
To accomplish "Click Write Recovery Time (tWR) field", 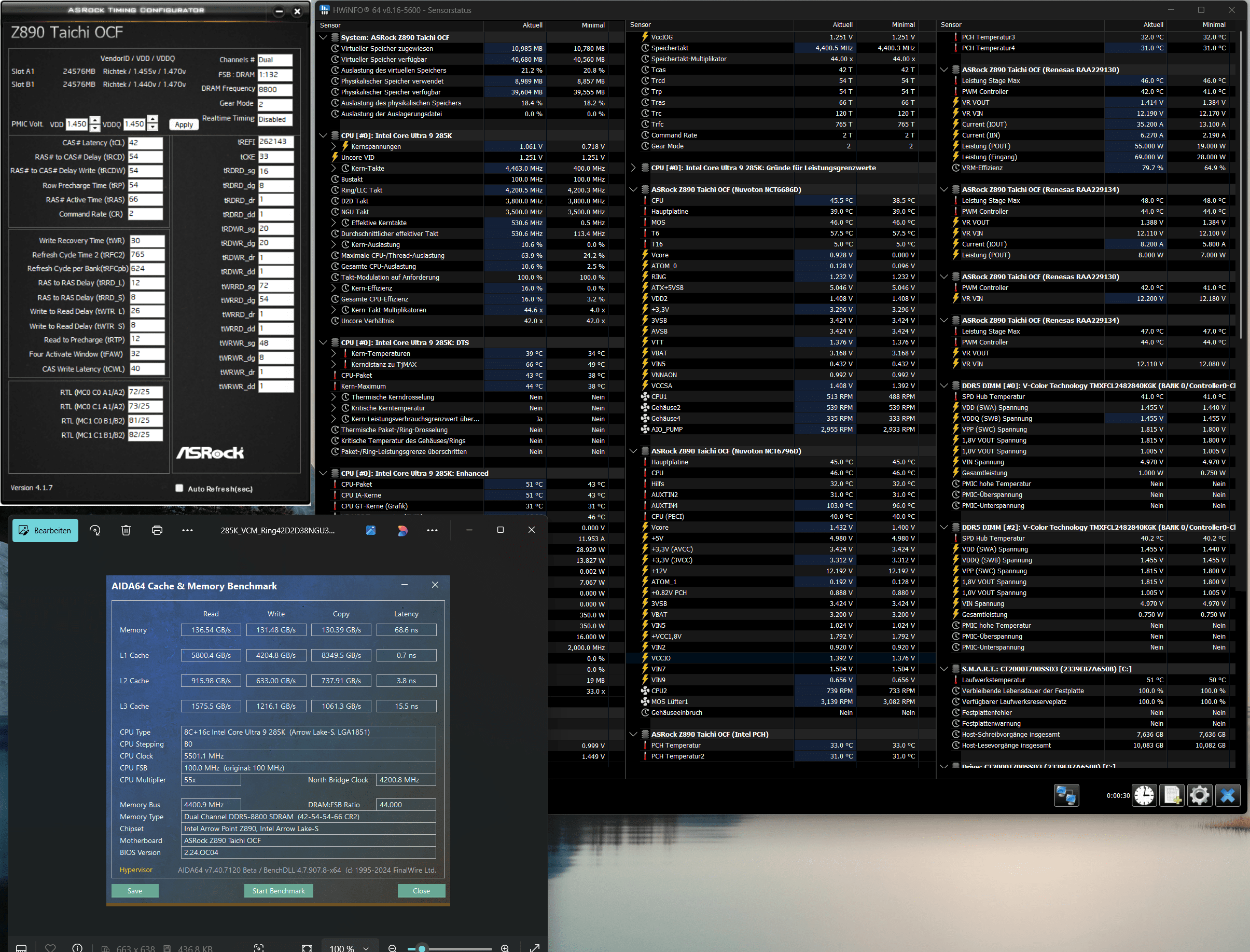I will (147, 240).
